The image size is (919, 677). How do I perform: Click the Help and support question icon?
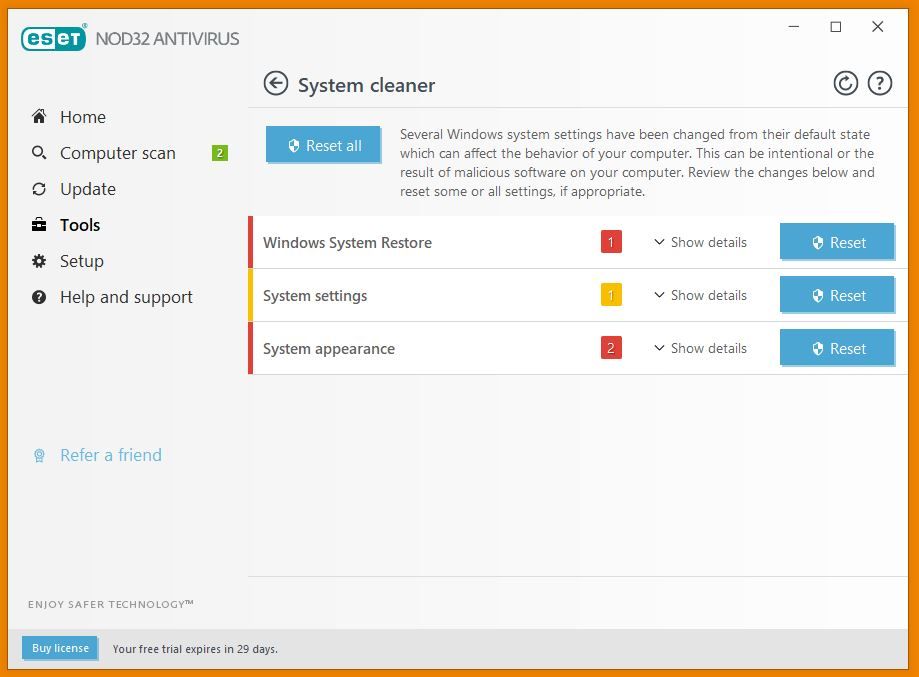tap(39, 297)
